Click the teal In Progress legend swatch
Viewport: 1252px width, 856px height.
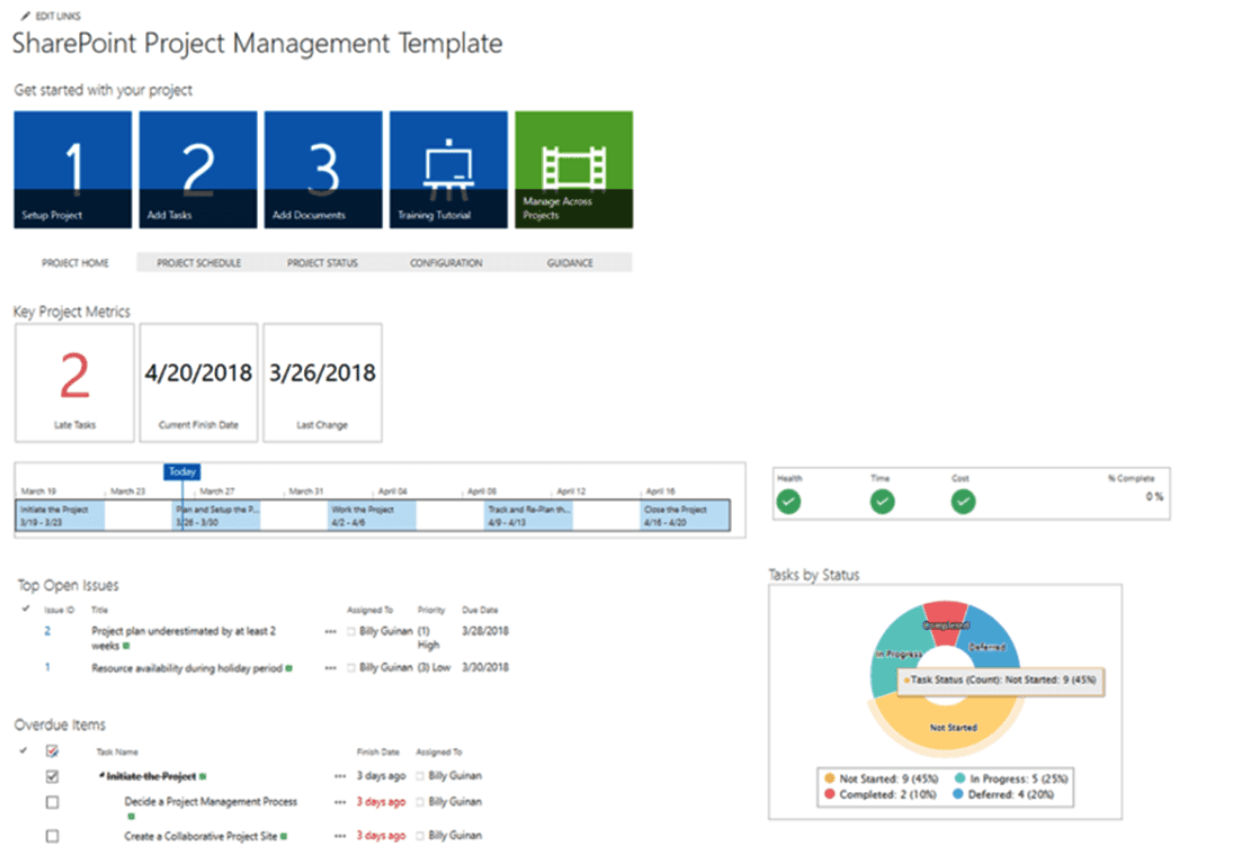[959, 778]
